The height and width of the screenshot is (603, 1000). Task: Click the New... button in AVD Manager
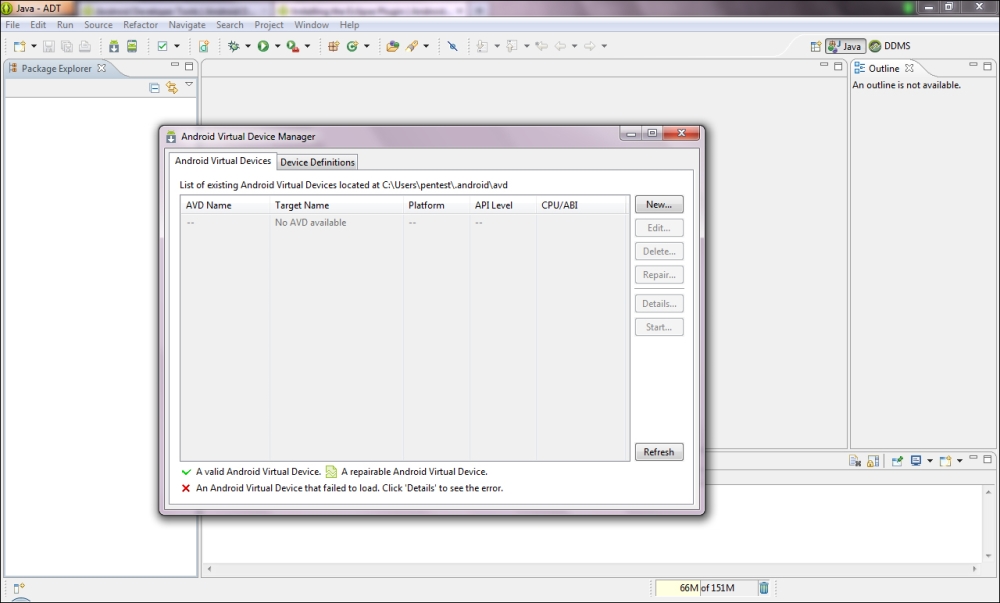pyautogui.click(x=659, y=204)
